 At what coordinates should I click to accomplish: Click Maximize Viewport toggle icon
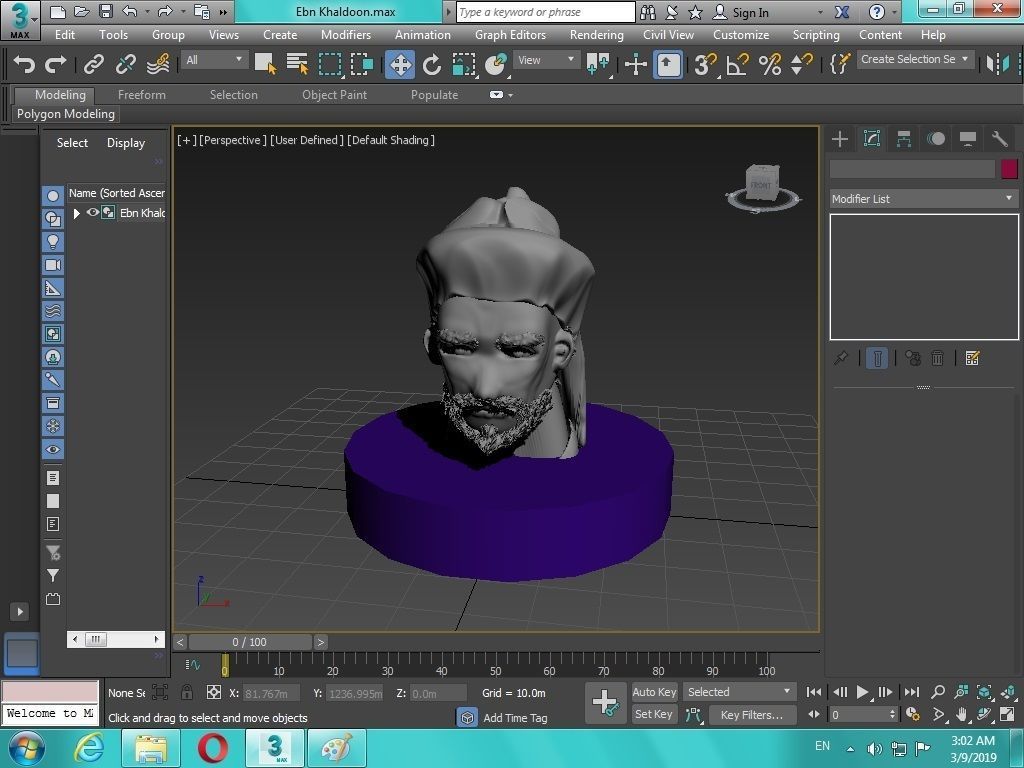(x=1007, y=714)
